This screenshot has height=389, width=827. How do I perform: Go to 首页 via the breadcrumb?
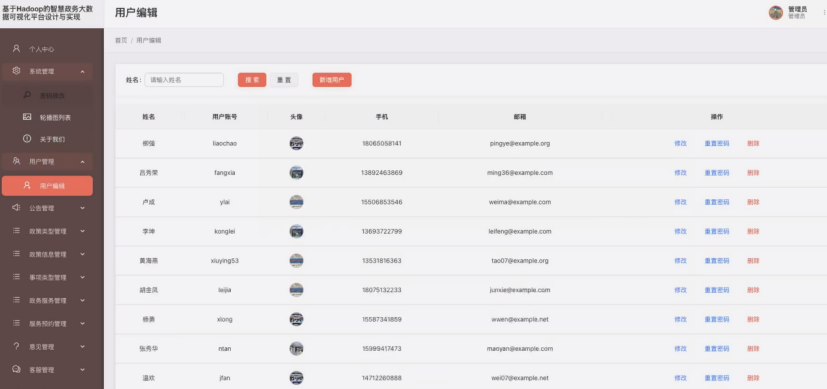pyautogui.click(x=121, y=41)
